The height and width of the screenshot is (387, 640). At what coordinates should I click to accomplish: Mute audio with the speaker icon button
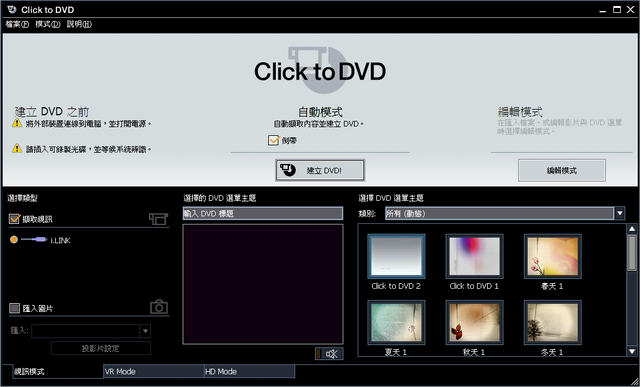coord(329,354)
